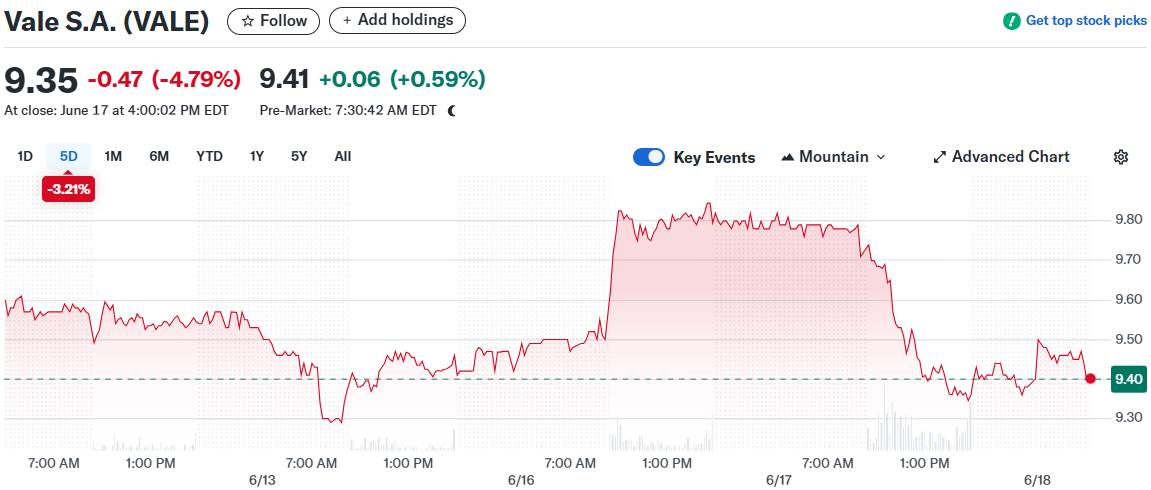Click the 9.80 y-axis price label
Viewport: 1151px width, 490px height.
click(x=1128, y=219)
